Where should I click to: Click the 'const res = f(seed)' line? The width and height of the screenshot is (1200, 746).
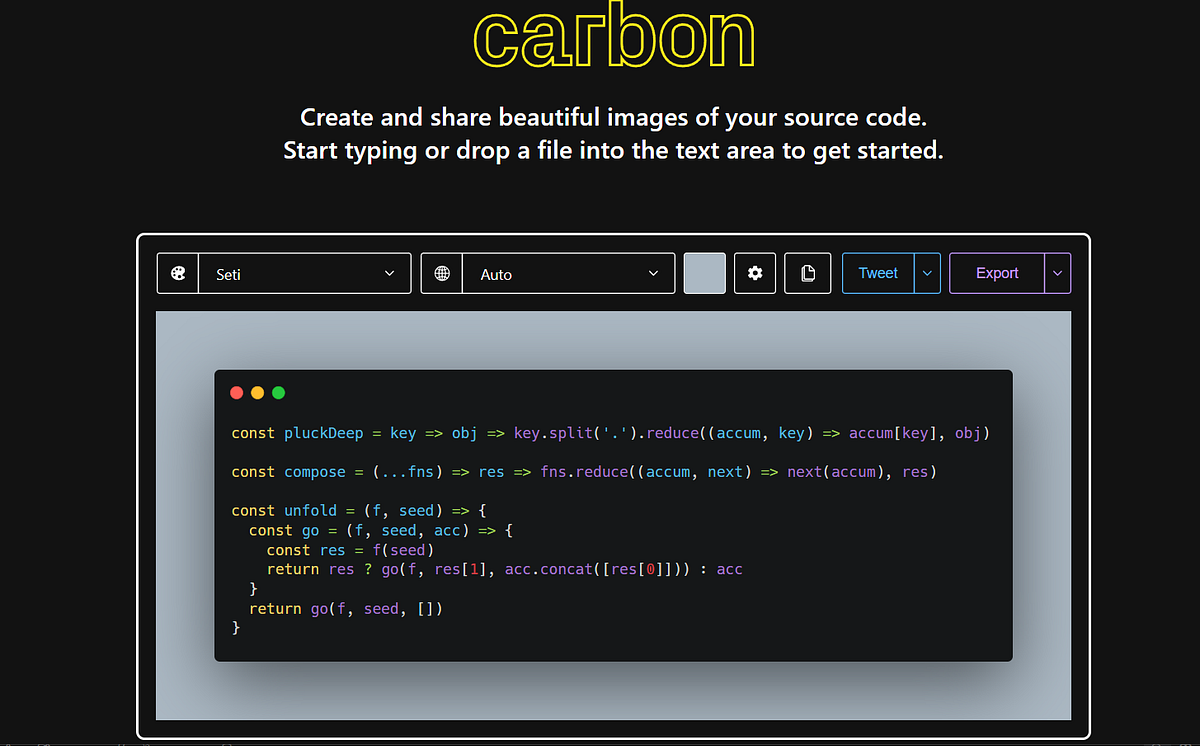[x=350, y=550]
